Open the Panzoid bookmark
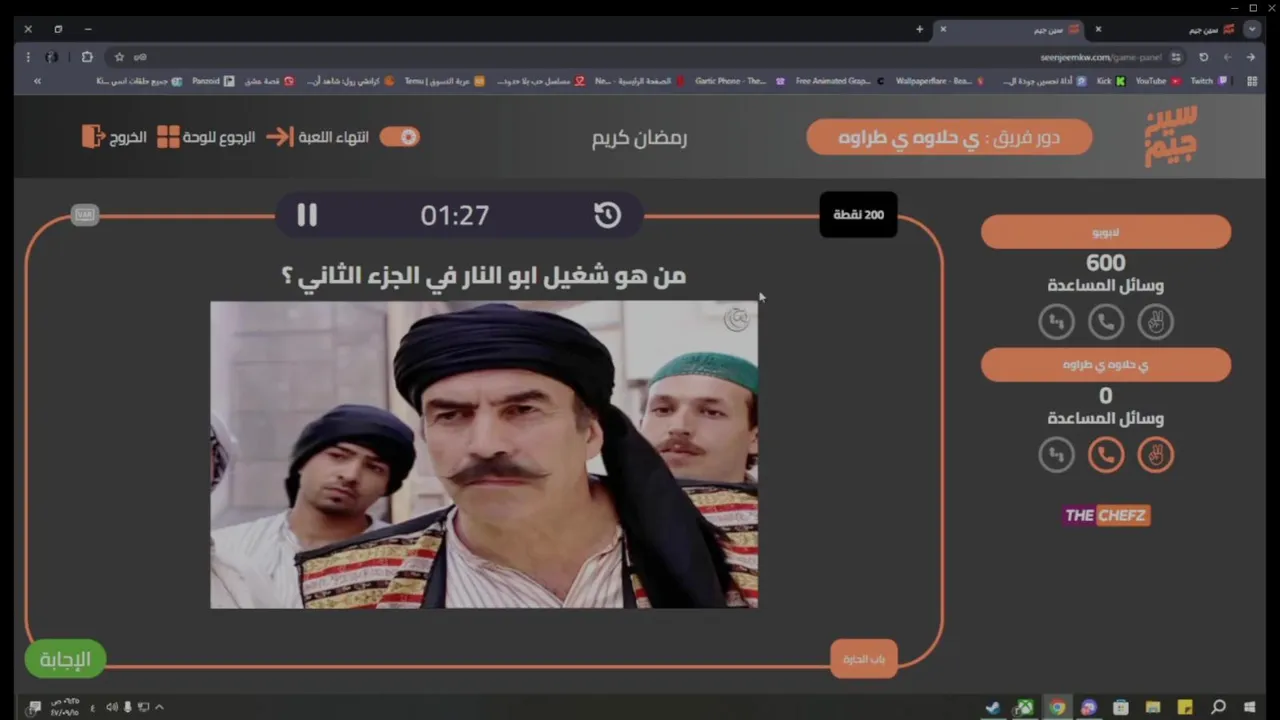This screenshot has height=720, width=1280. (213, 81)
